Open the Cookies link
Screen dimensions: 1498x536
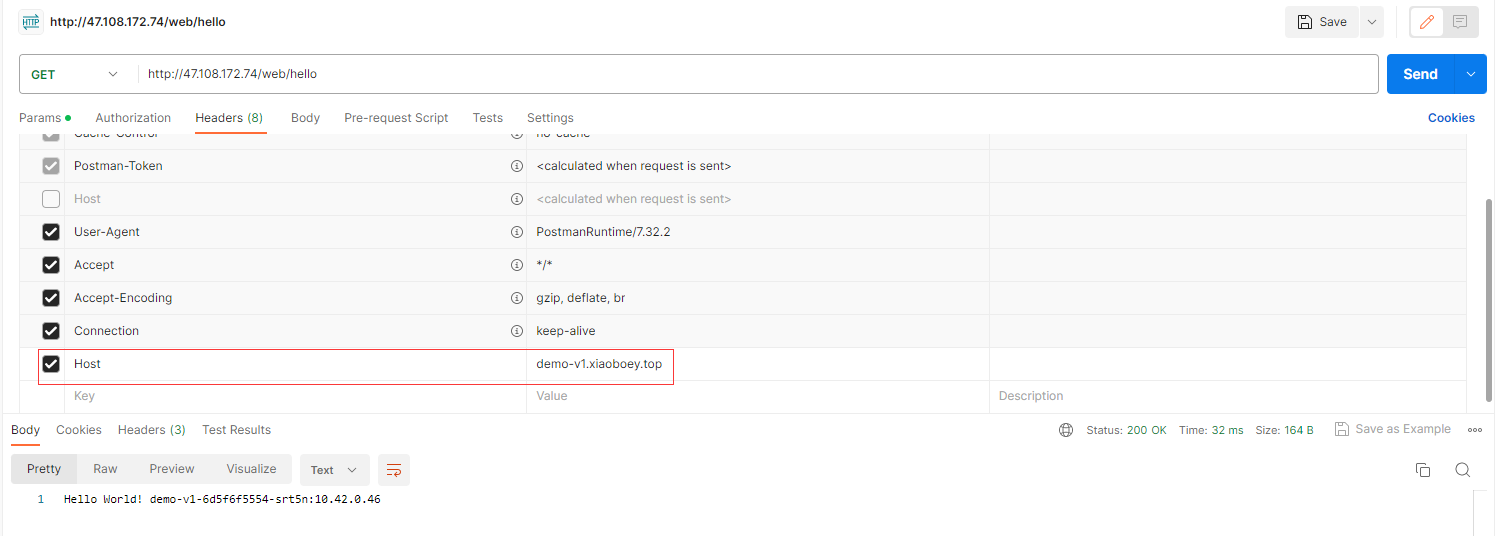pyautogui.click(x=1451, y=118)
